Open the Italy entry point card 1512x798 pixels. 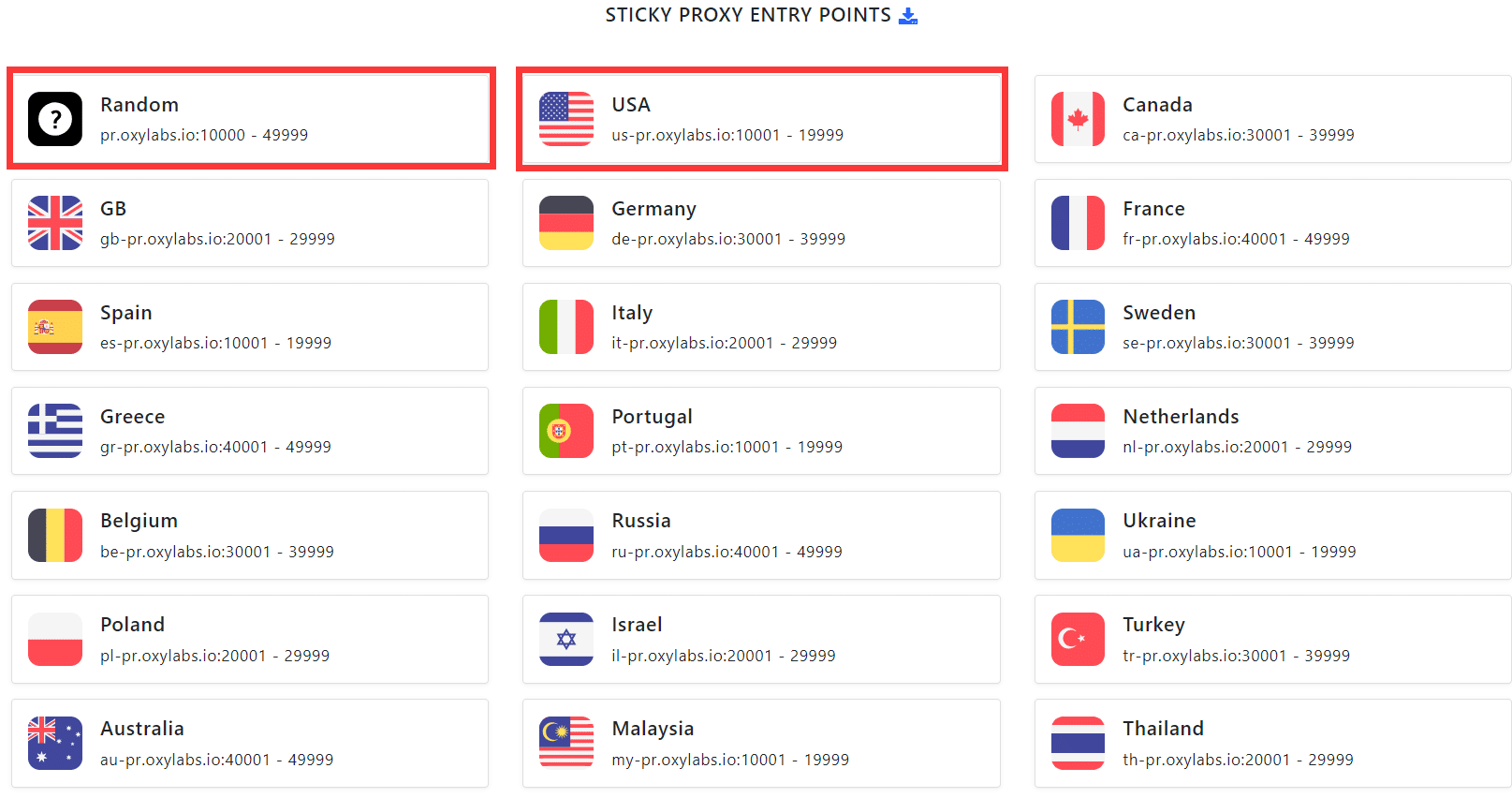pos(761,327)
